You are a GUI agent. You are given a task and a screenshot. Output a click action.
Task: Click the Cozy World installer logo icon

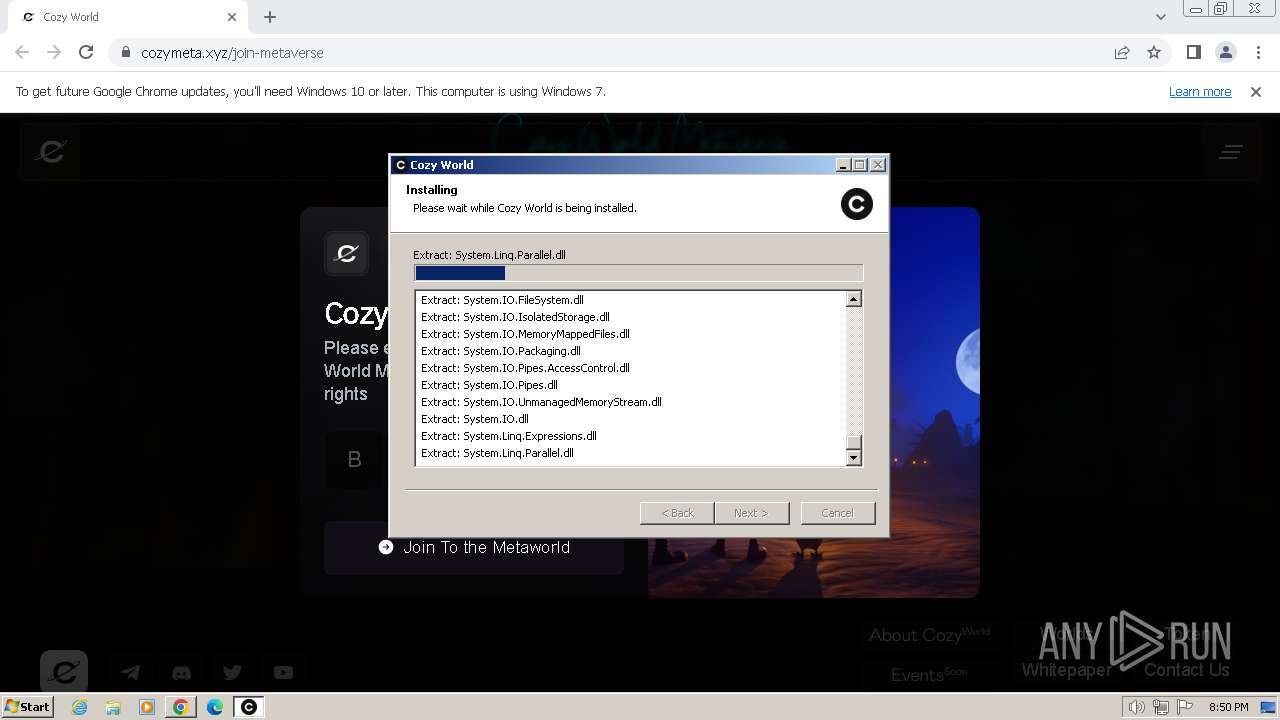coord(857,204)
